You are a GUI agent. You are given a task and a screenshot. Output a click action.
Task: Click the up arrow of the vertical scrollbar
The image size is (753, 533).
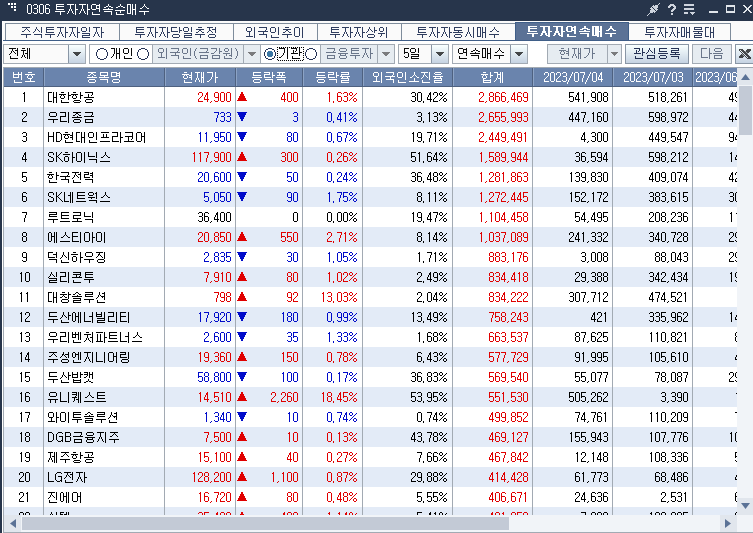(x=745, y=77)
